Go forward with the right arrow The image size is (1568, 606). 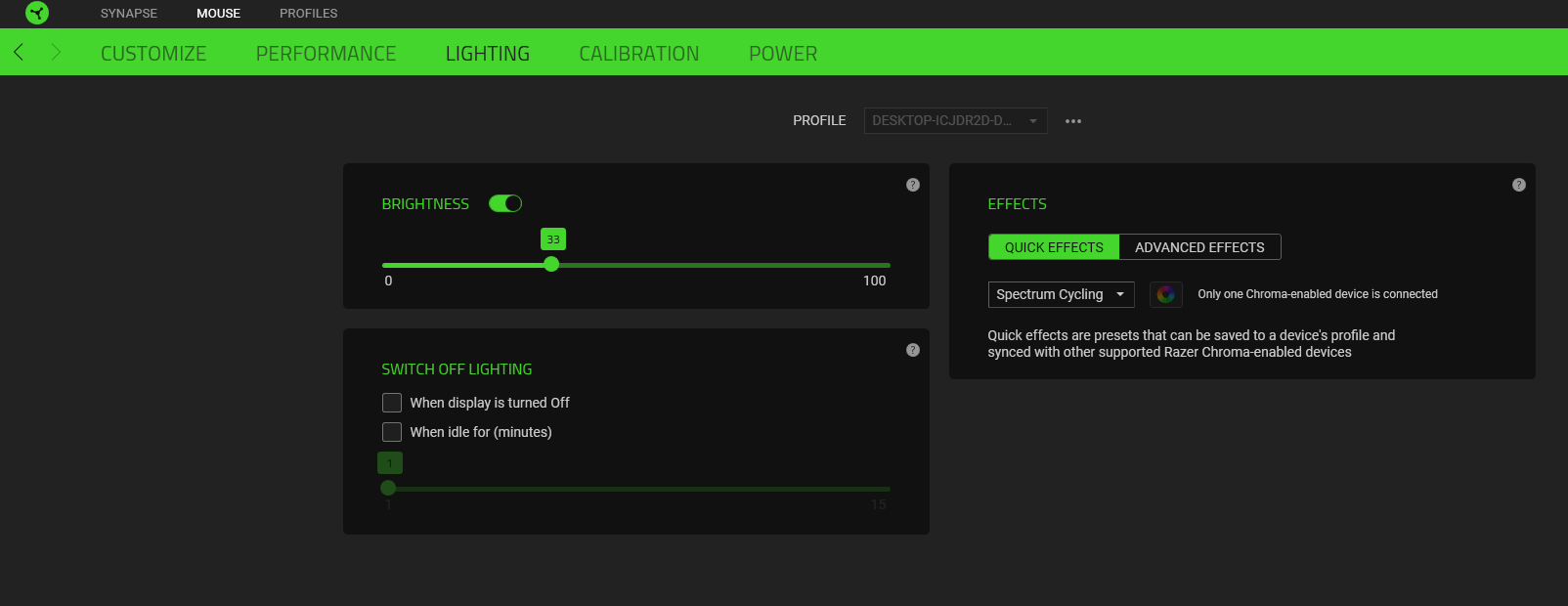click(56, 52)
